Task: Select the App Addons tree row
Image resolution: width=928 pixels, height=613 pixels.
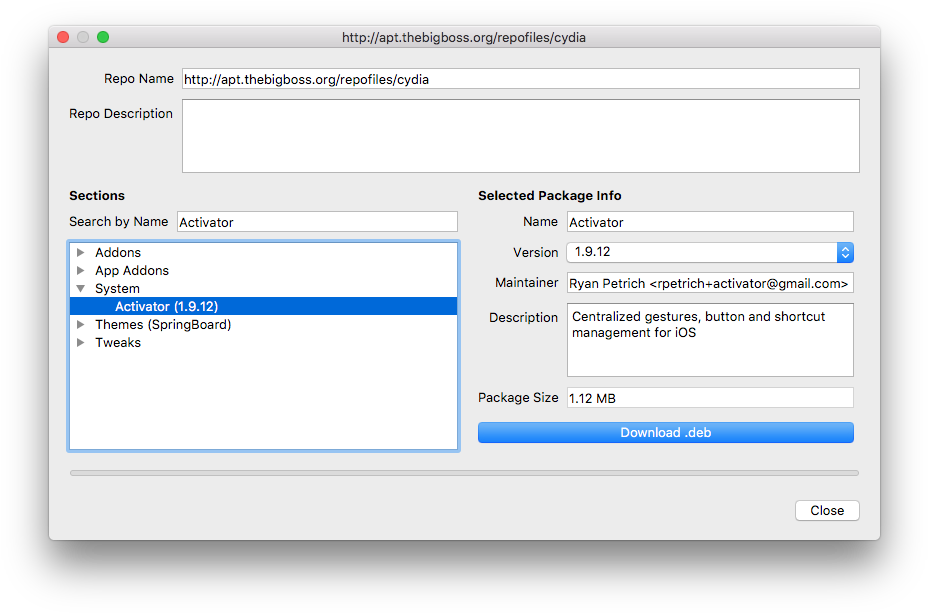Action: click(x=263, y=270)
